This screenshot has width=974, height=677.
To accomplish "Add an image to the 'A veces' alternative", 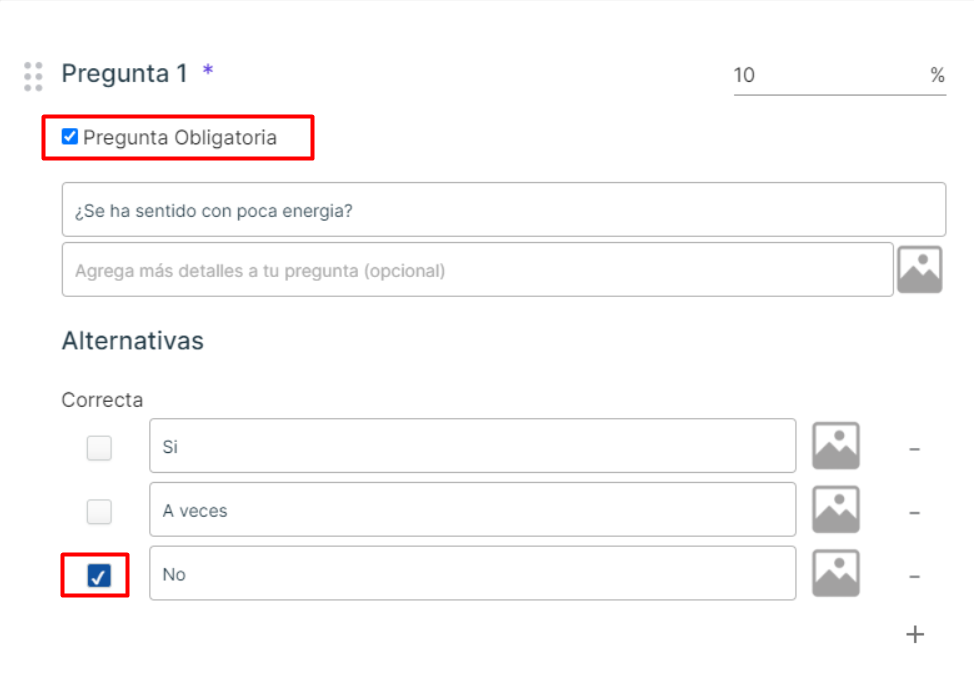I will (835, 509).
